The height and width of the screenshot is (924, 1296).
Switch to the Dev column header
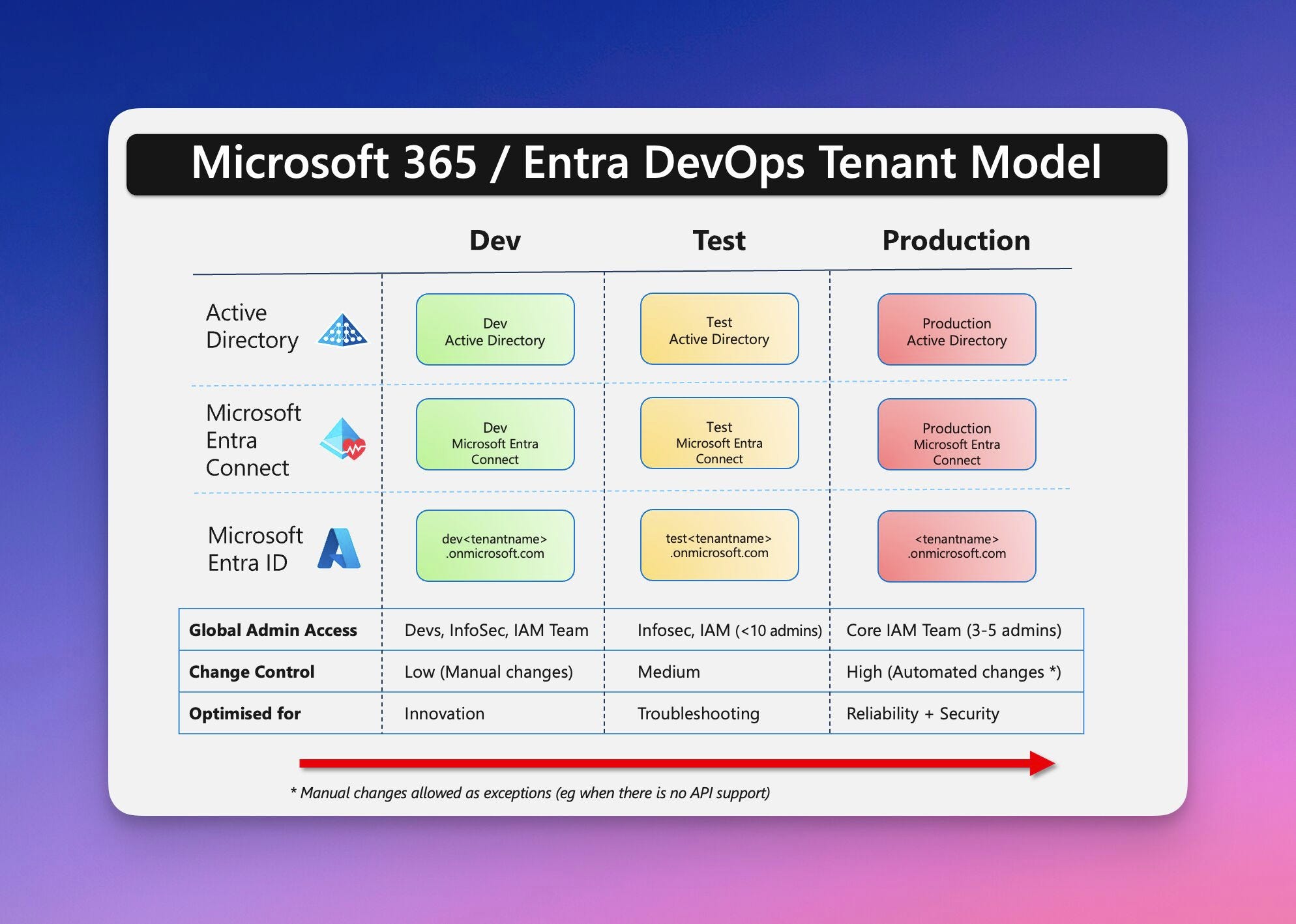point(494,240)
